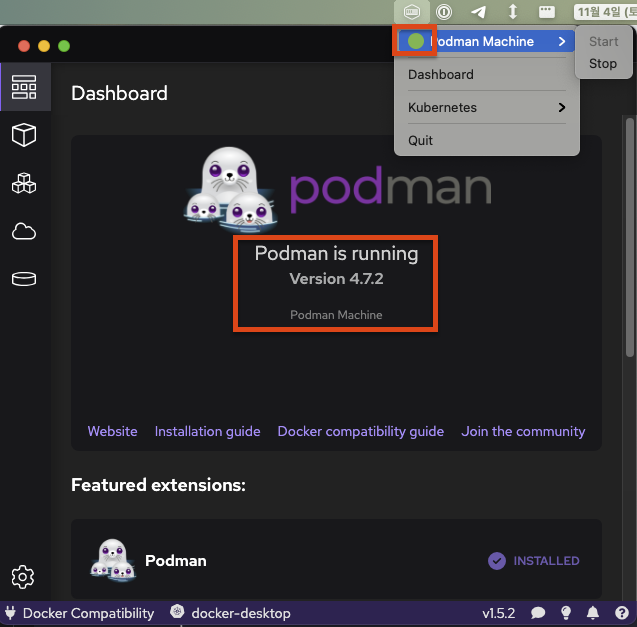Open the Dashboard icon in the sidebar
Screen dimensions: 637x627
click(24, 87)
